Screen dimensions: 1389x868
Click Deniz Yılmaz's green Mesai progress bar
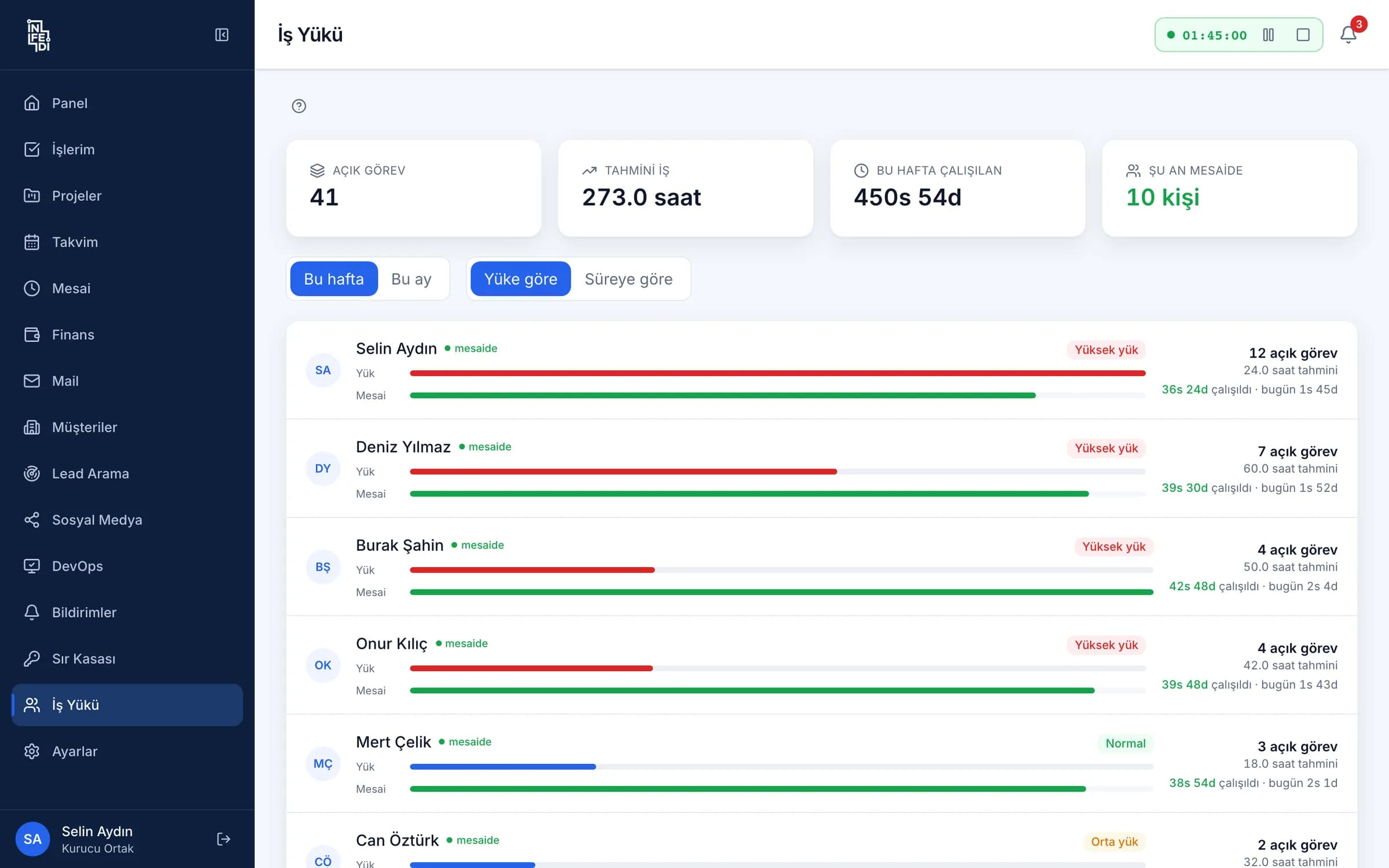pyautogui.click(x=749, y=494)
